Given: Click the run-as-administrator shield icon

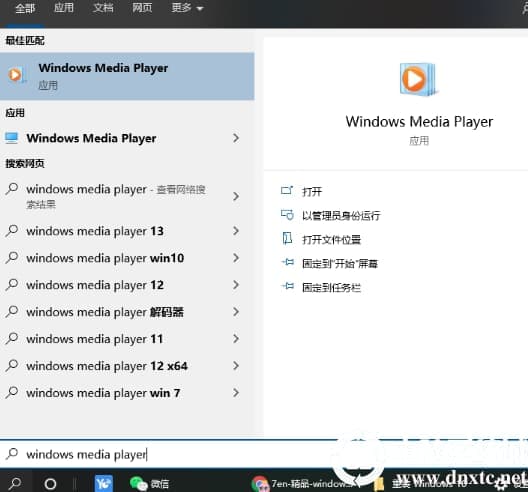Looking at the screenshot, I should pos(287,215).
